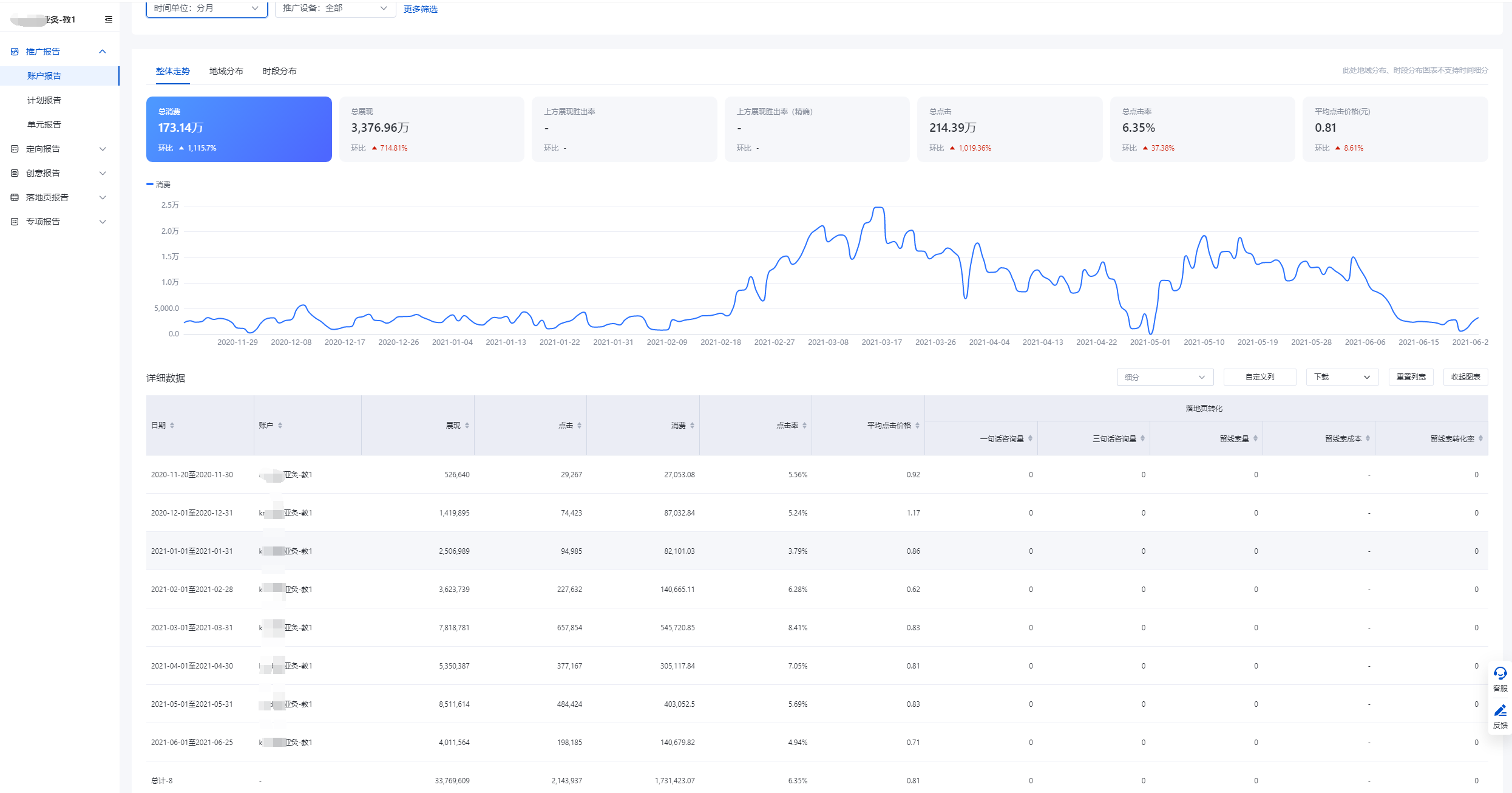Sort table by 日期 column
Screen dimensions: 1512x793
(172, 425)
